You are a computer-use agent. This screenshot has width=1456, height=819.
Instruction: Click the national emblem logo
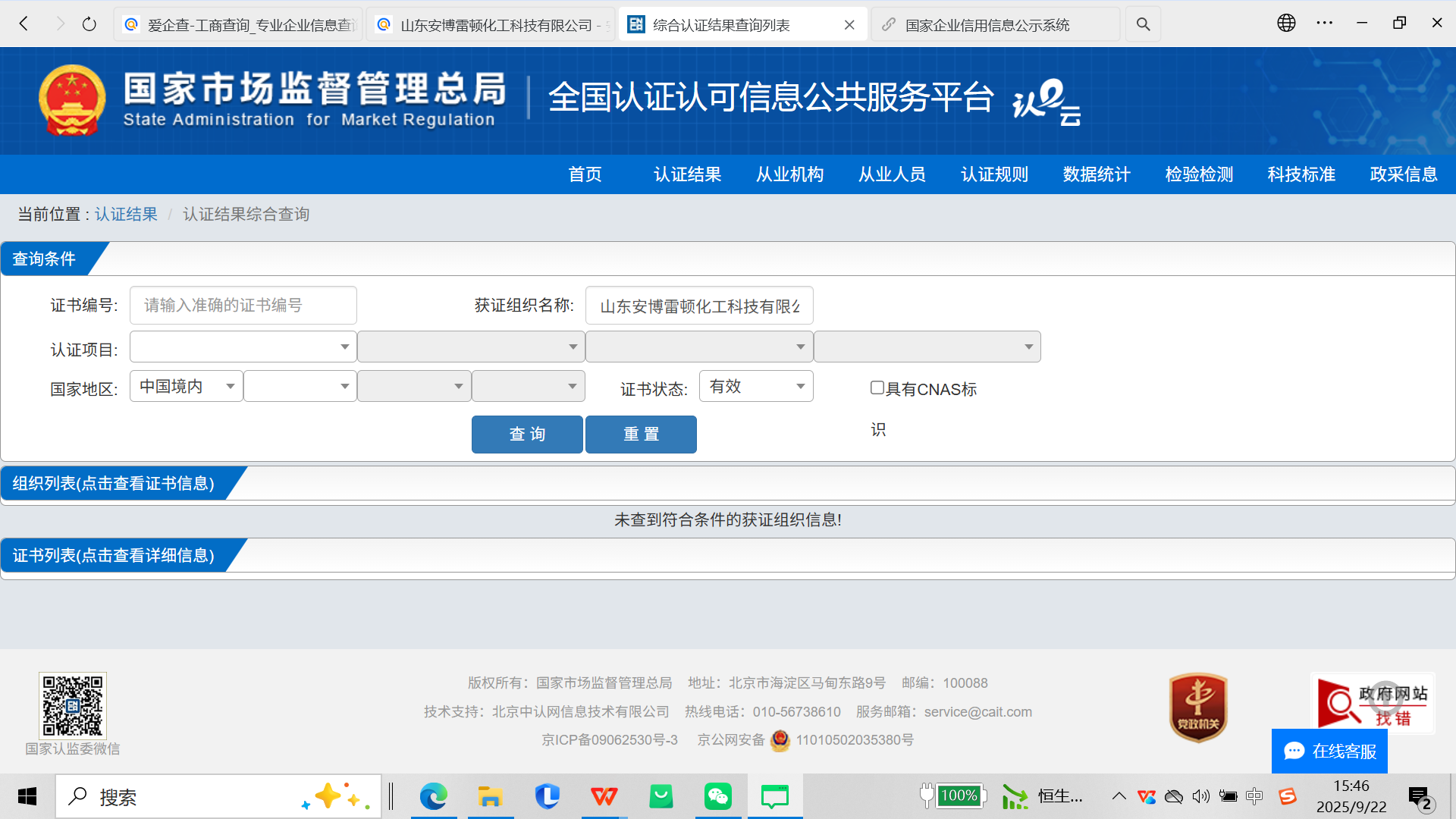72,100
